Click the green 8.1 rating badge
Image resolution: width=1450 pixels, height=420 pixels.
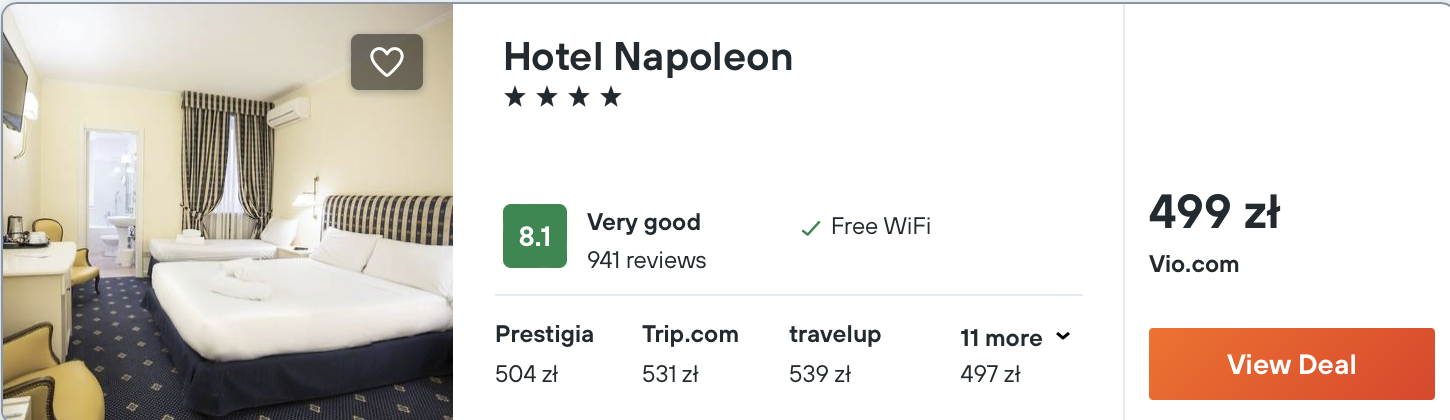[534, 237]
